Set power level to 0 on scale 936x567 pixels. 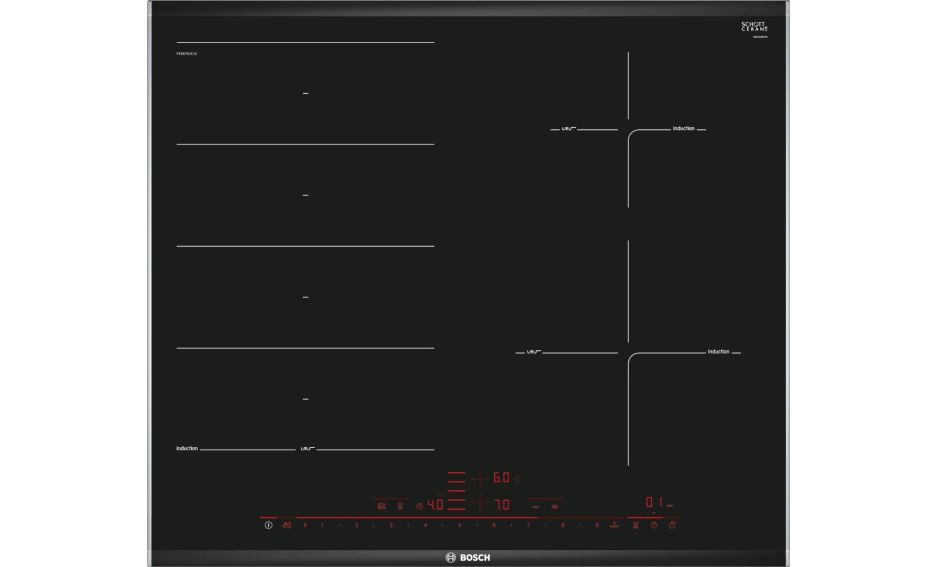point(305,525)
